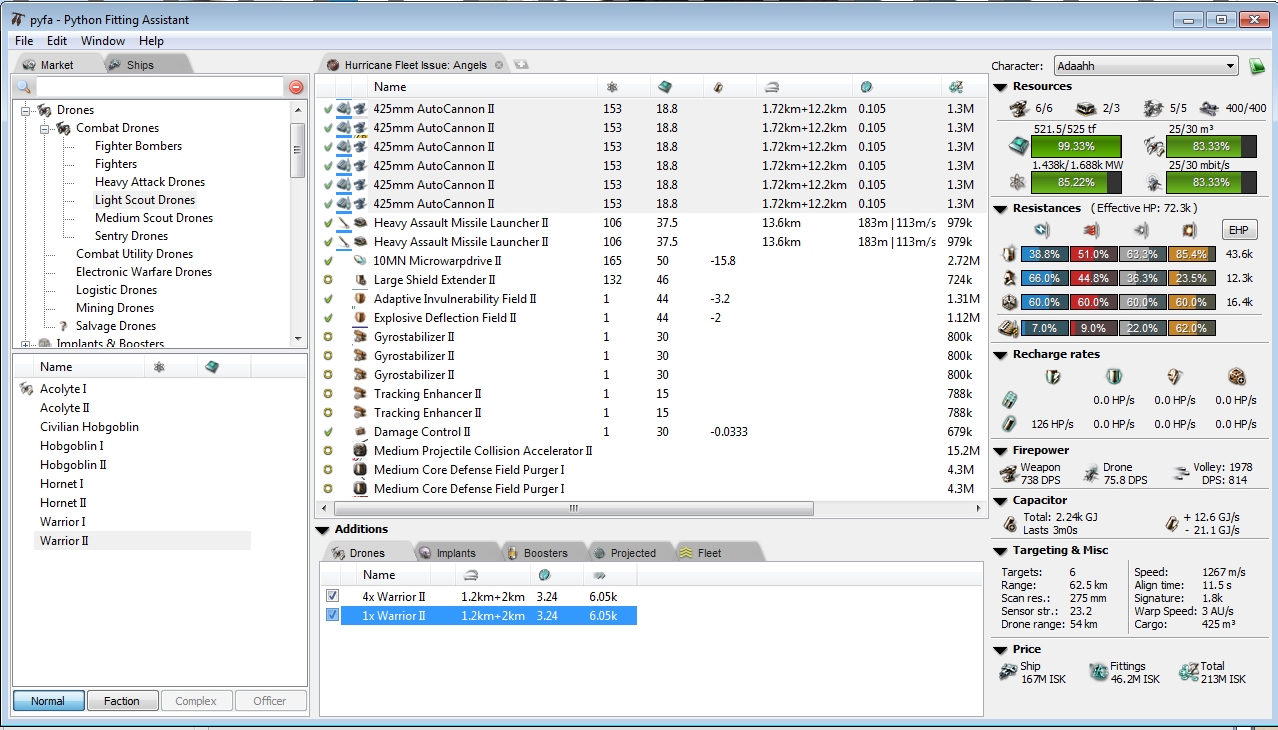The image size is (1278, 730).
Task: Toggle the 10MN Microwarpdrive II active state
Action: click(328, 261)
